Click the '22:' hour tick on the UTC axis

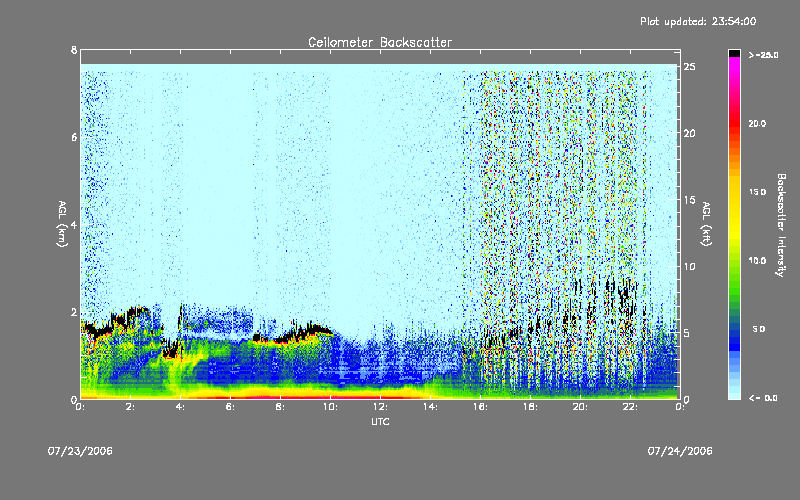click(x=630, y=407)
